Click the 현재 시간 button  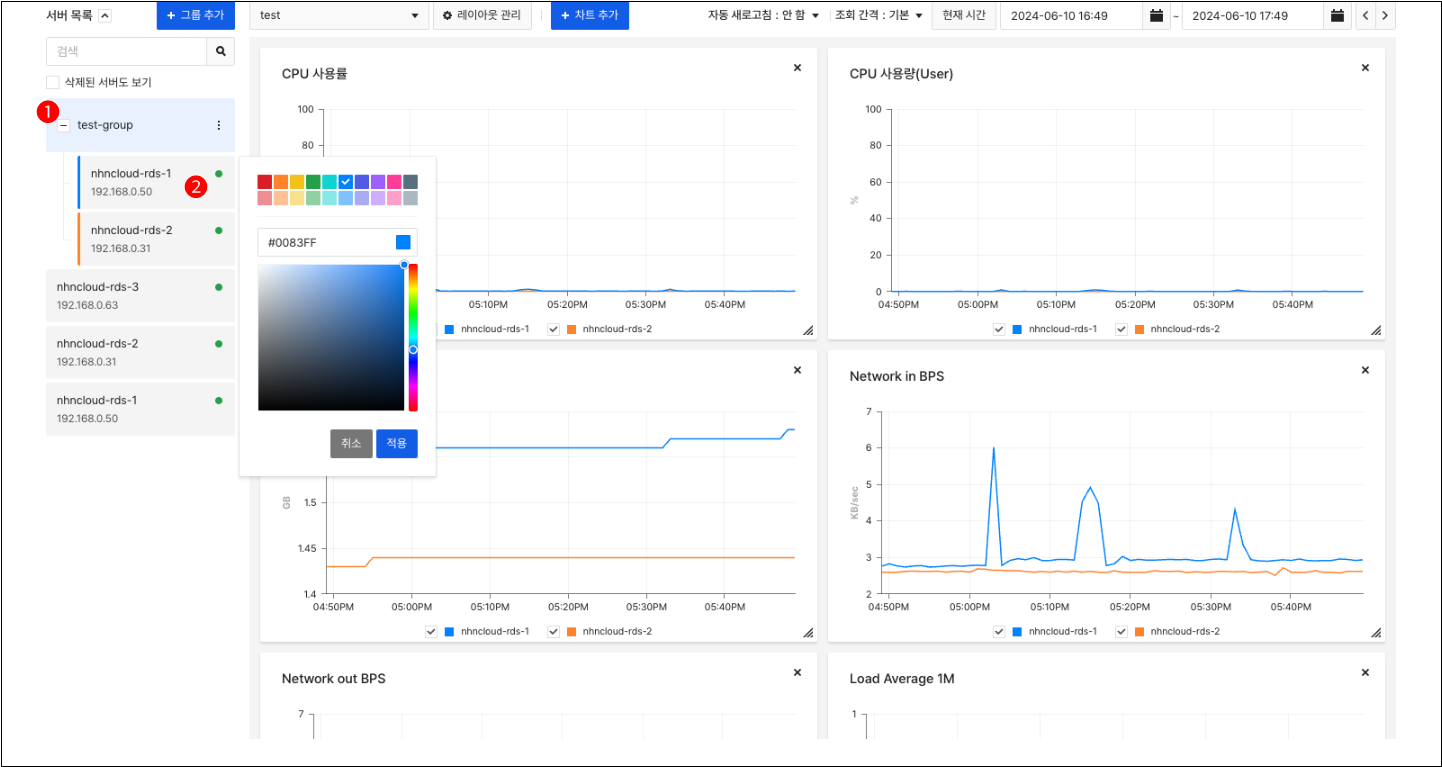(964, 16)
